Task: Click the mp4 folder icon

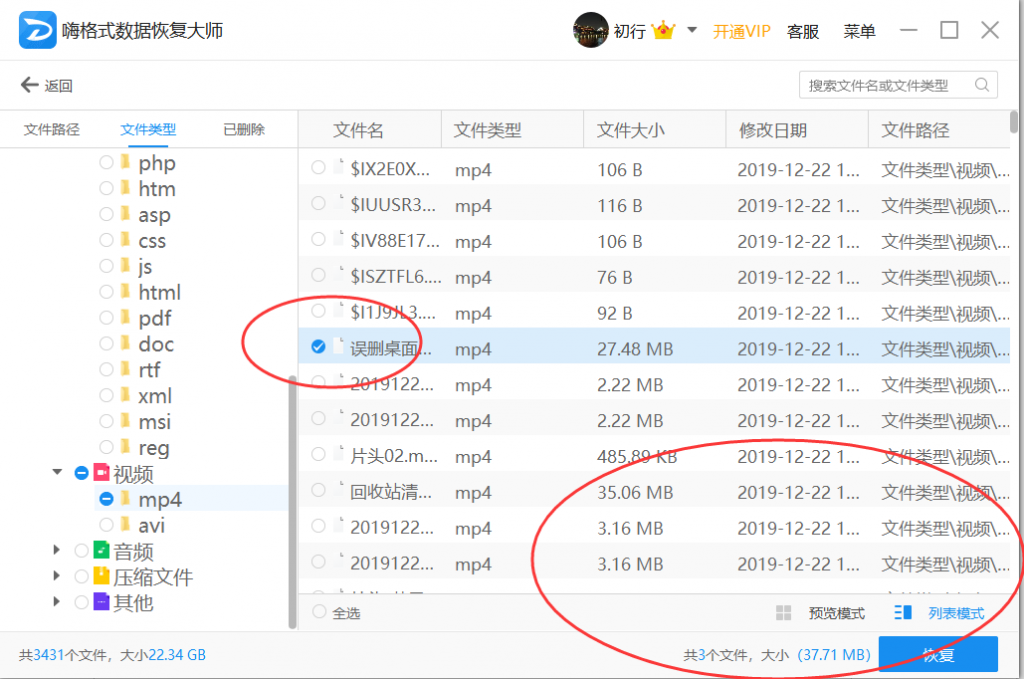Action: [x=125, y=499]
